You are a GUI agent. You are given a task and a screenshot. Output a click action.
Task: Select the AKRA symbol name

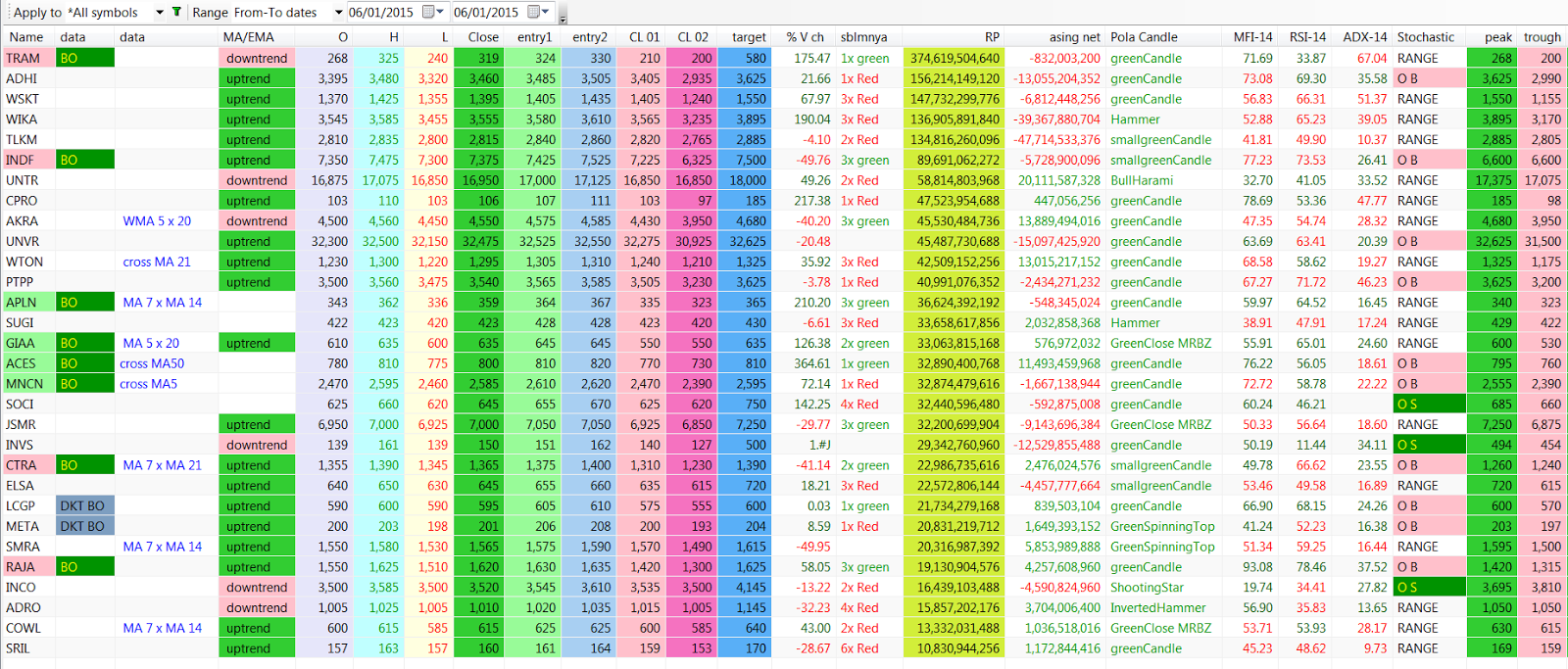pyautogui.click(x=22, y=221)
